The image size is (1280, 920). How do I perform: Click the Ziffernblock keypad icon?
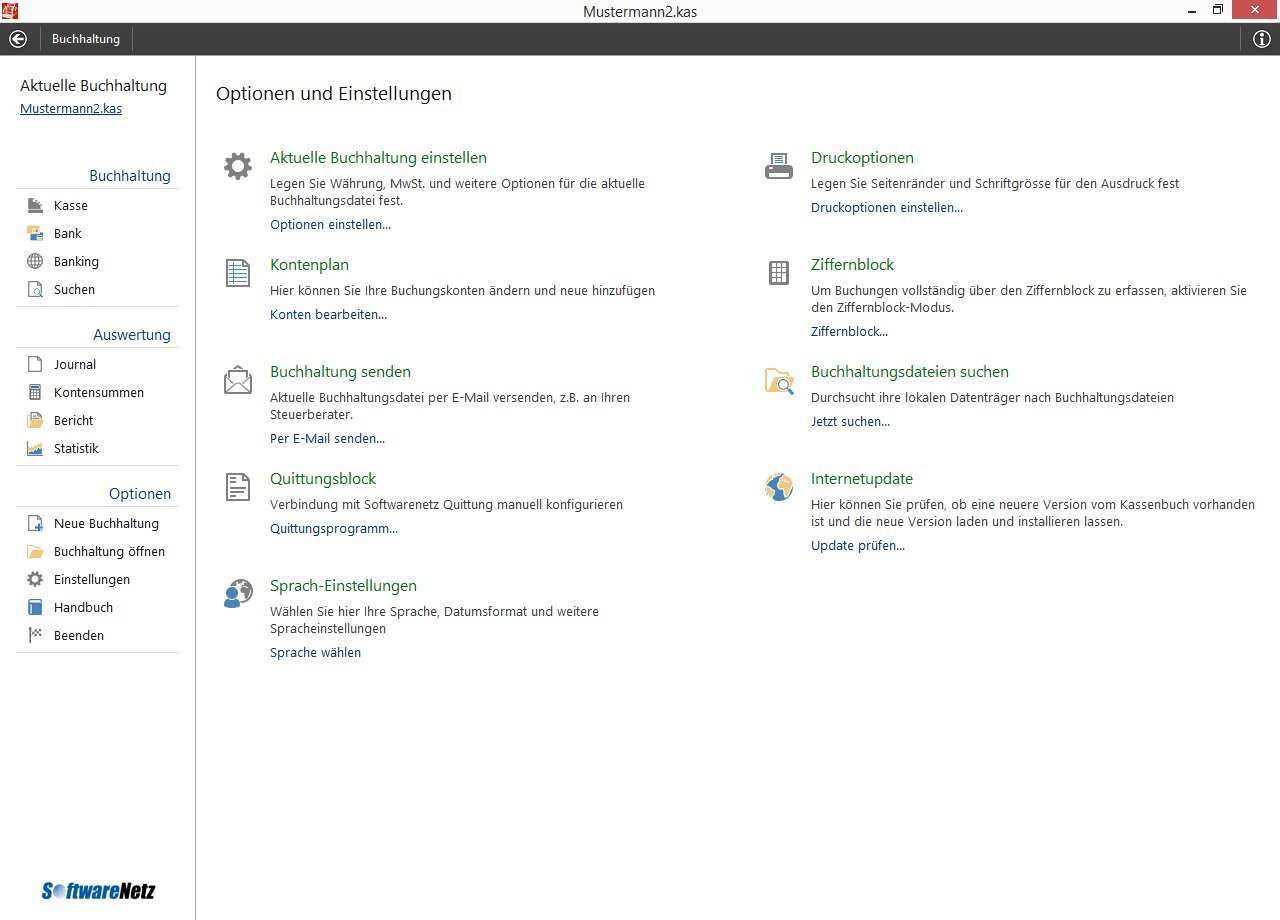click(779, 273)
